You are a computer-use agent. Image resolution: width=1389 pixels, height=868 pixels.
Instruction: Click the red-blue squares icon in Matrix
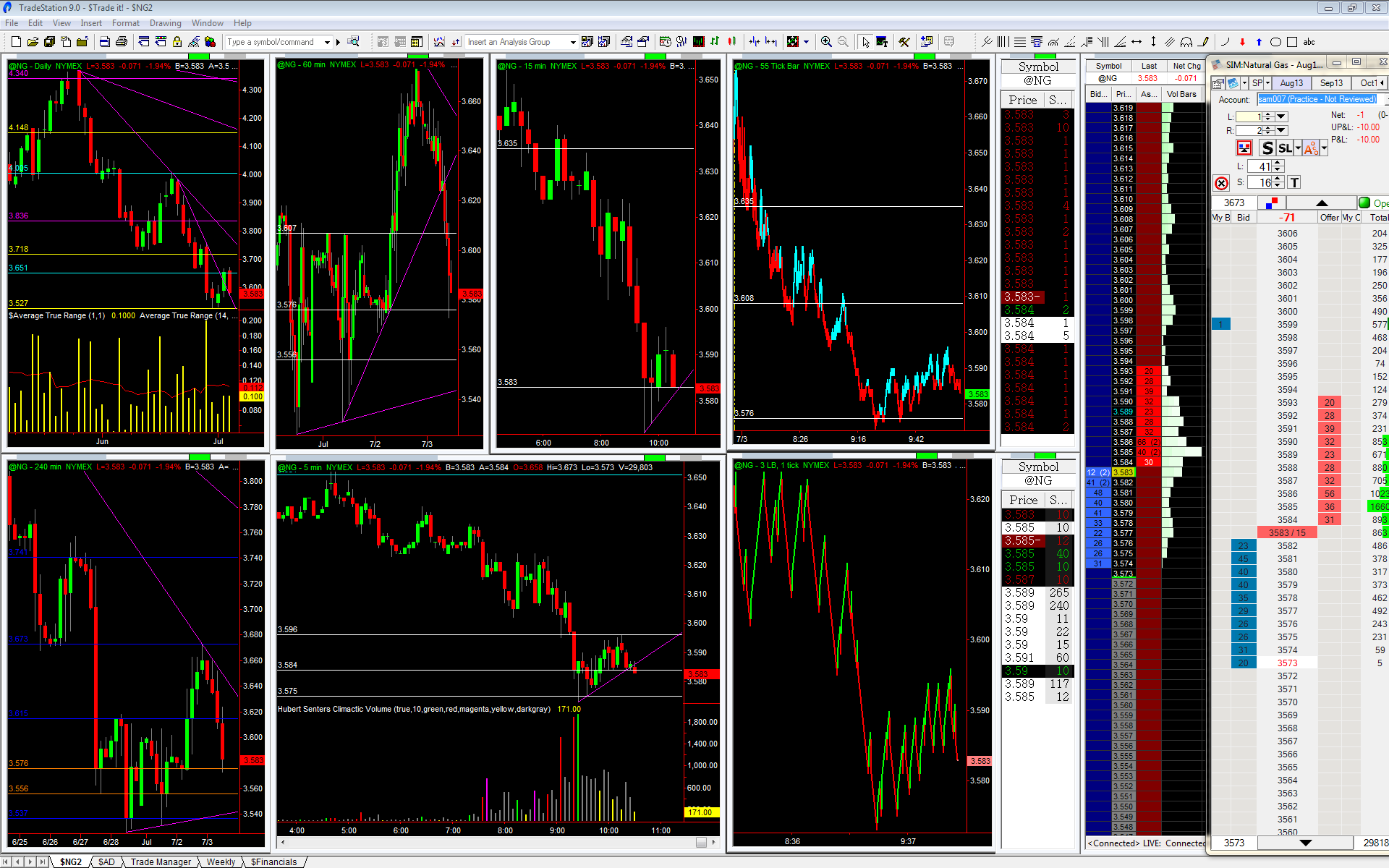(x=1273, y=203)
